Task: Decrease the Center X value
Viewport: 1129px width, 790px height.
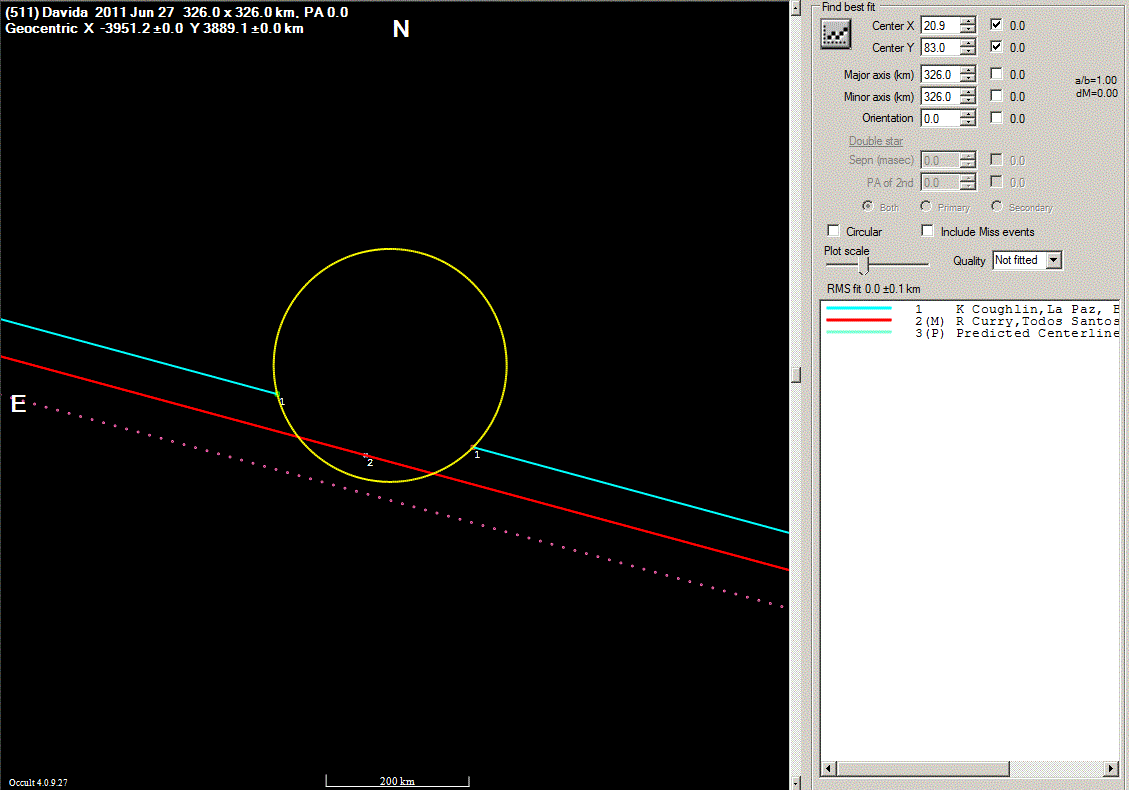Action: pyautogui.click(x=968, y=30)
